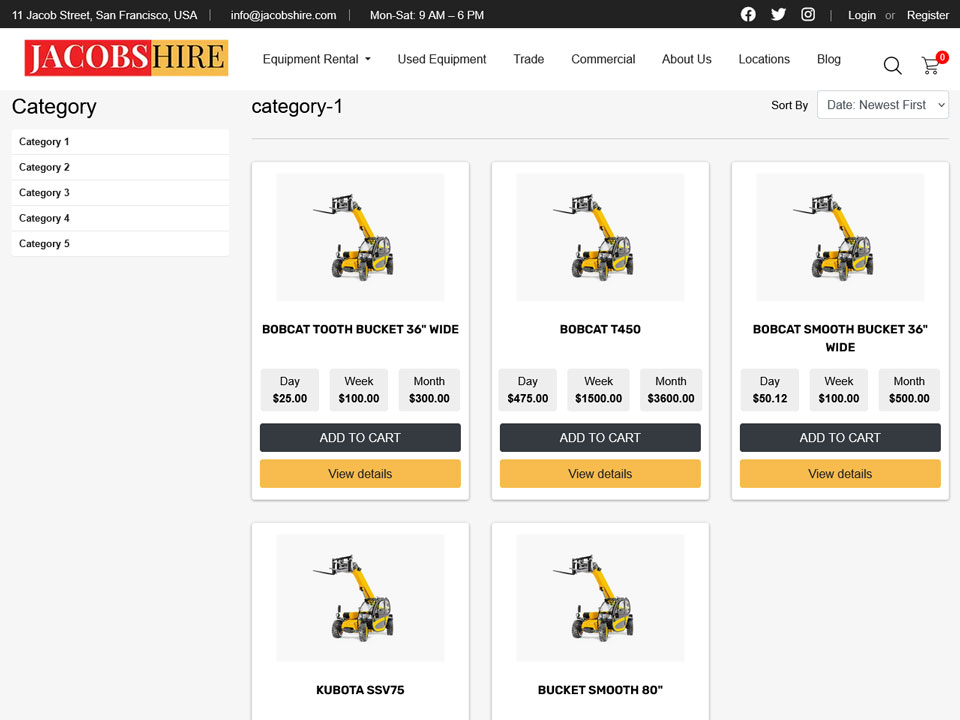Image resolution: width=960 pixels, height=720 pixels.
Task: Click the info@jacobshire.com email link
Action: tap(283, 15)
